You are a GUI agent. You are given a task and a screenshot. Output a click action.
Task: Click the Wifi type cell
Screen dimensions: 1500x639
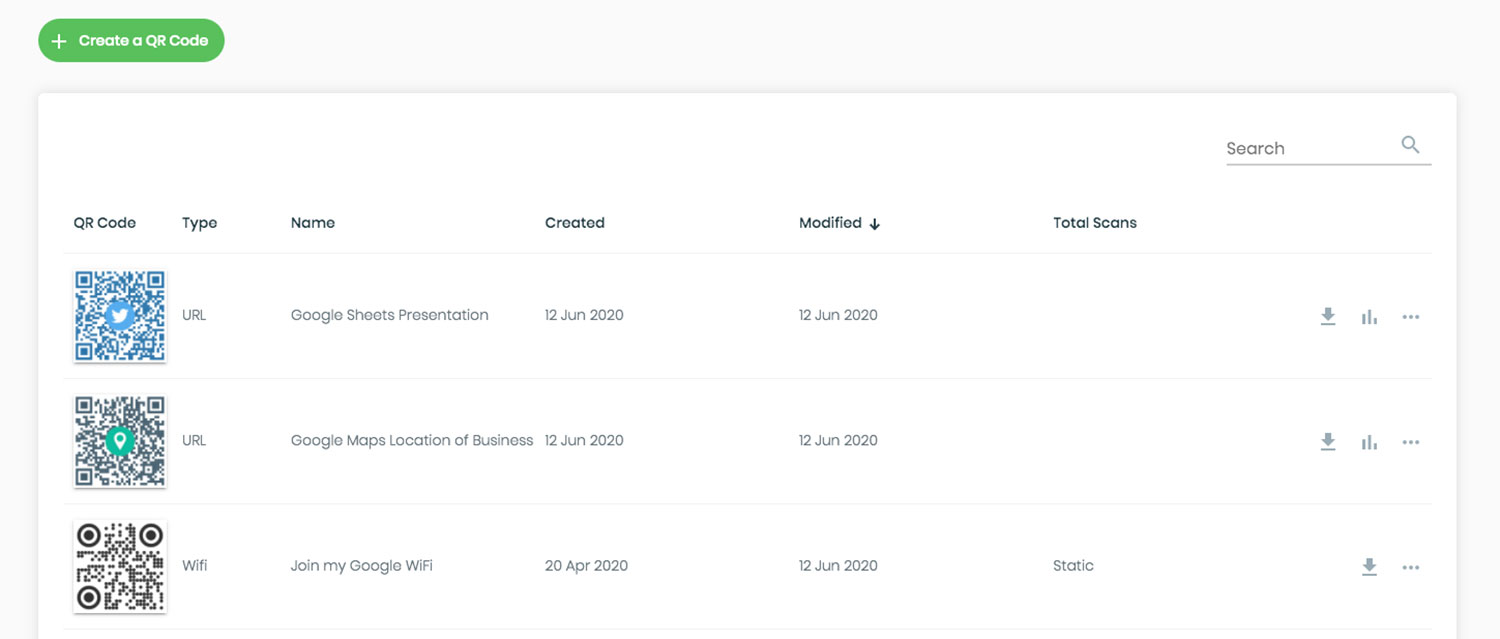click(195, 565)
